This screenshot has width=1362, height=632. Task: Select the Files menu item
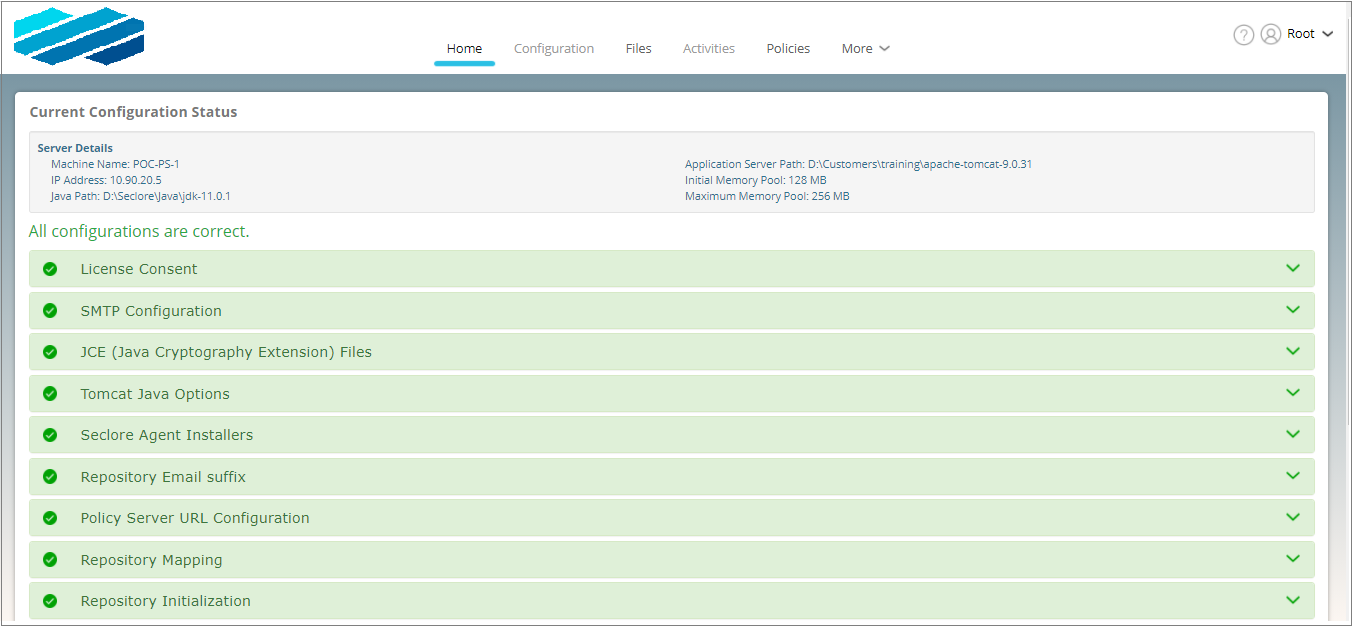[638, 48]
